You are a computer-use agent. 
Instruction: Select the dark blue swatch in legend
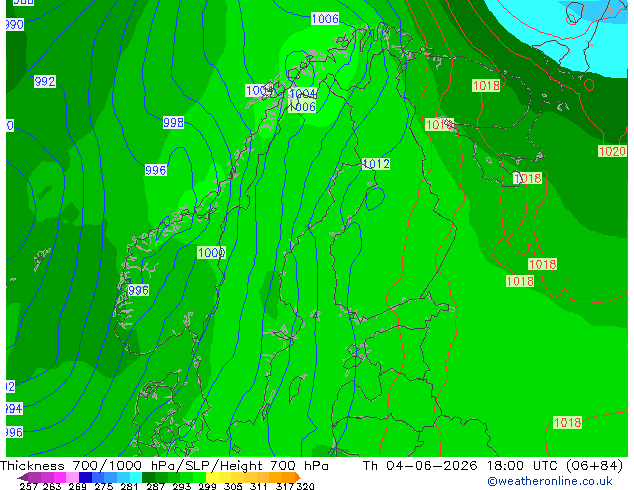pos(85,477)
